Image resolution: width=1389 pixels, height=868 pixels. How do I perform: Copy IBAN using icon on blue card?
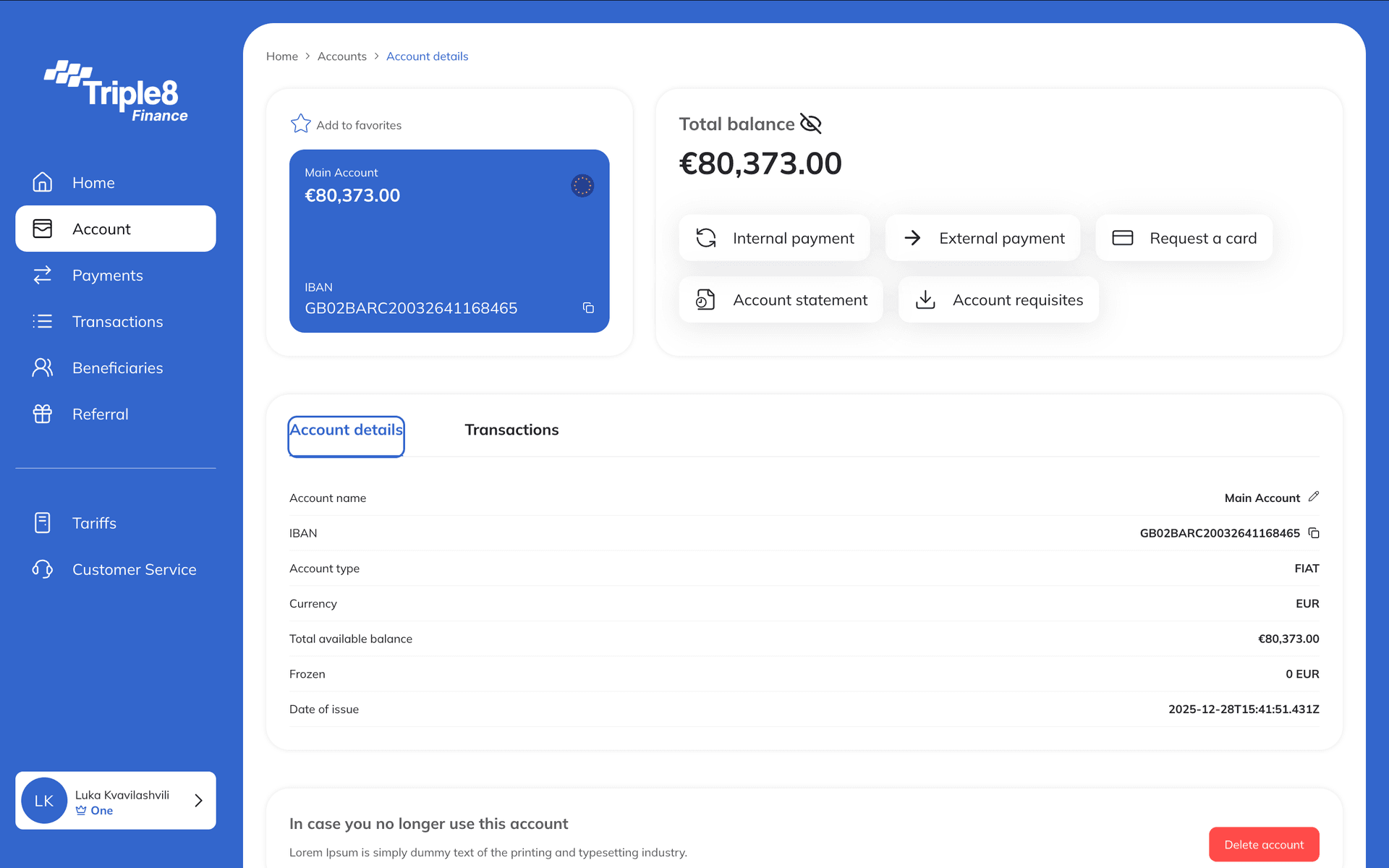[588, 308]
